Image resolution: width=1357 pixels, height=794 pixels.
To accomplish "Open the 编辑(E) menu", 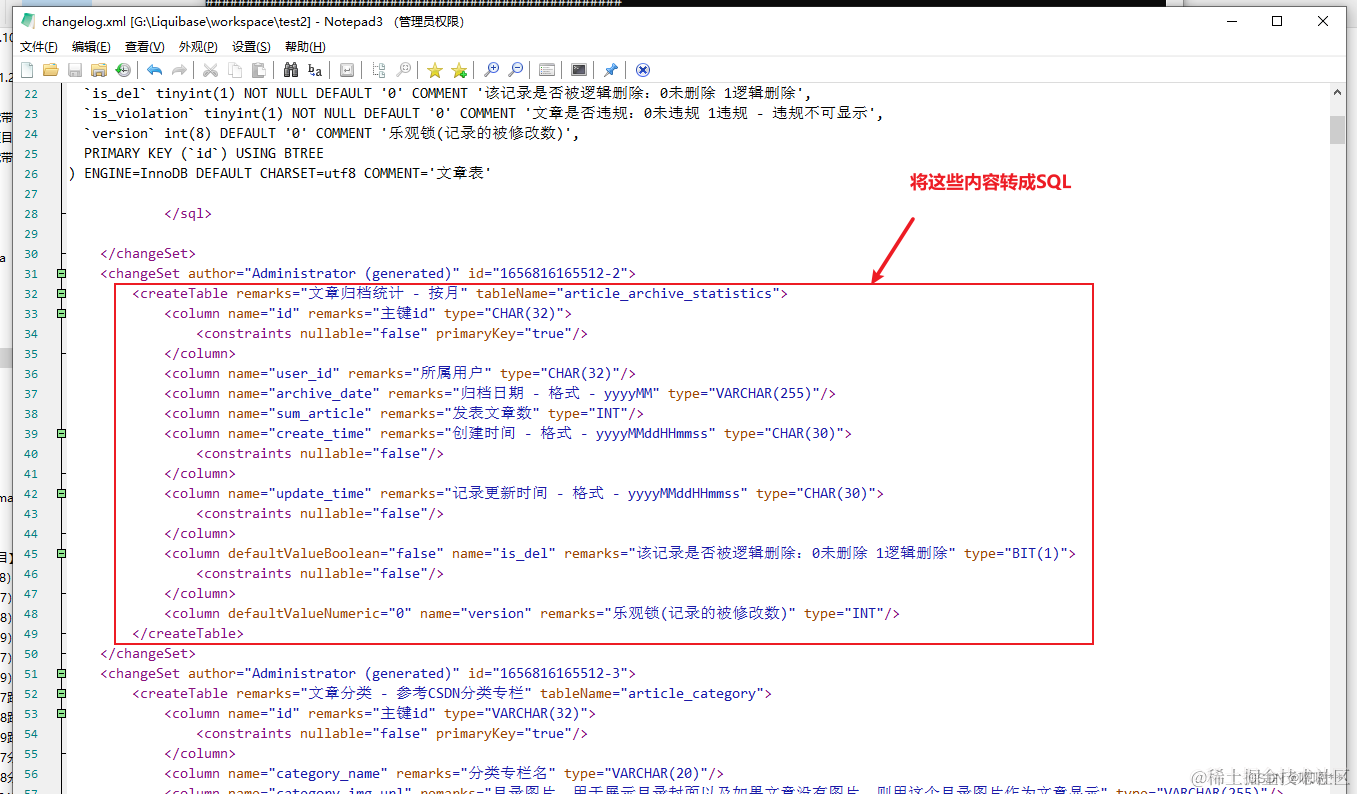I will (91, 46).
